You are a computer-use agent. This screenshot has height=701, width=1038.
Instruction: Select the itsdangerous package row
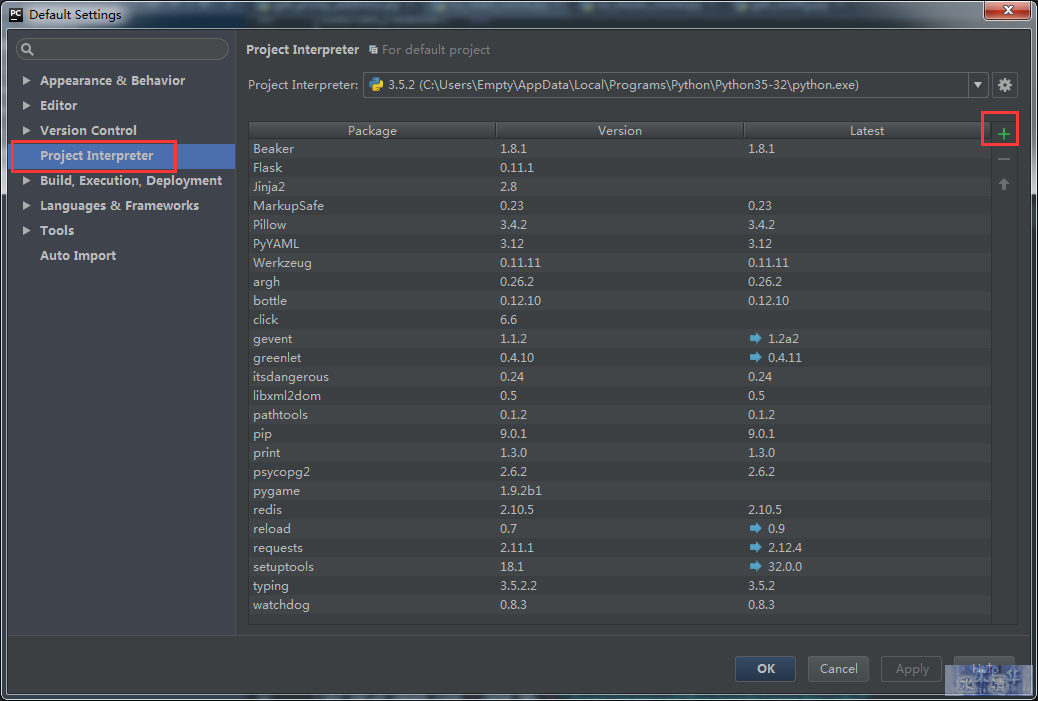point(620,377)
